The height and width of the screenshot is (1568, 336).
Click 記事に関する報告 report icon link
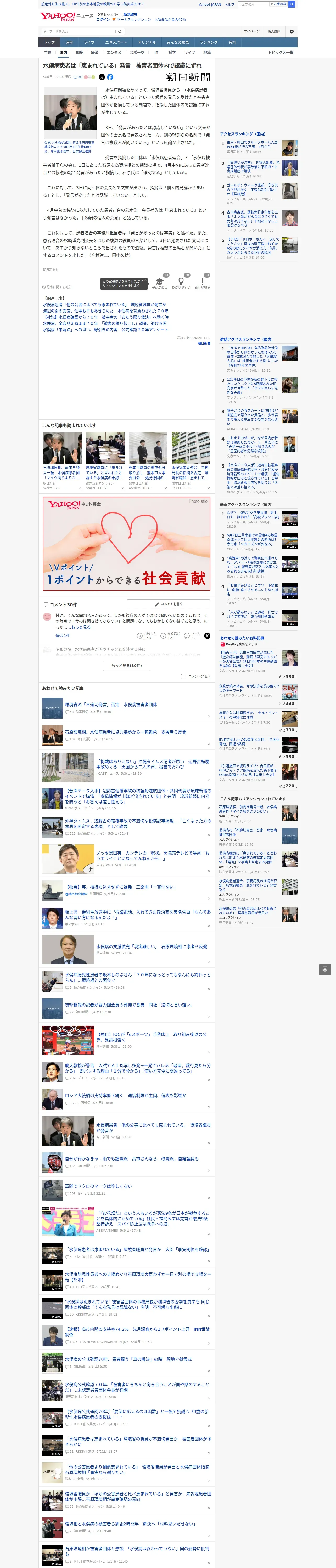pyautogui.click(x=57, y=287)
